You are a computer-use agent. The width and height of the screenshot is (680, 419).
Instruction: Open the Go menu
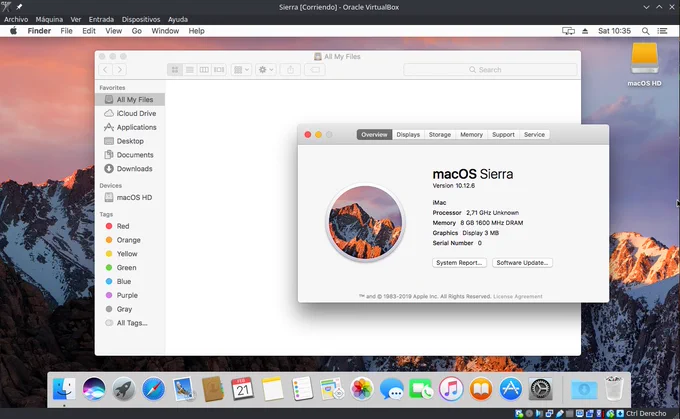(137, 31)
